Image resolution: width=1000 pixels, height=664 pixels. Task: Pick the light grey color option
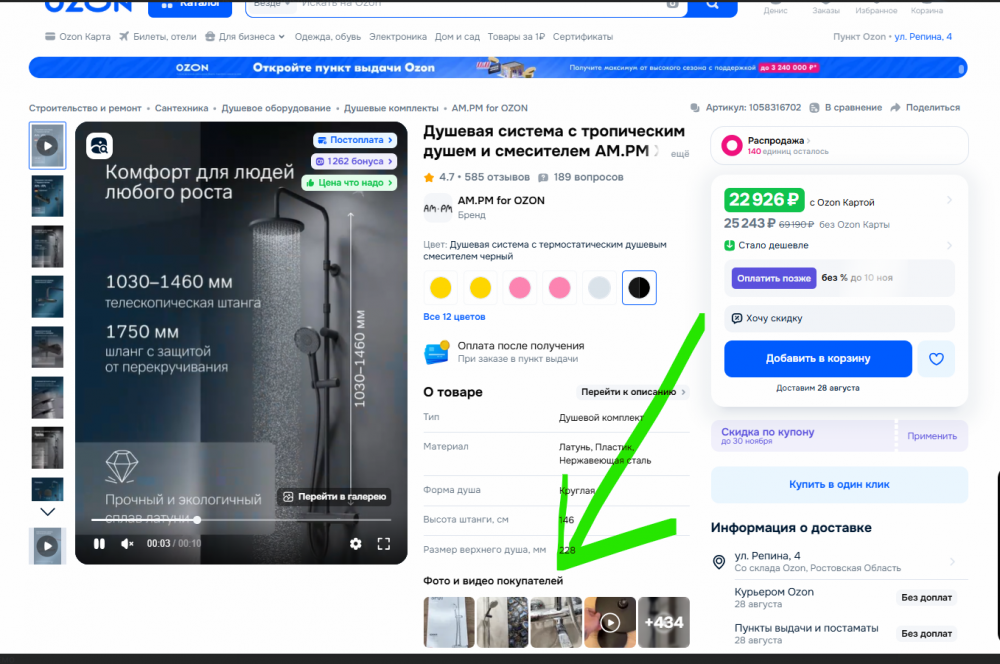(x=600, y=288)
